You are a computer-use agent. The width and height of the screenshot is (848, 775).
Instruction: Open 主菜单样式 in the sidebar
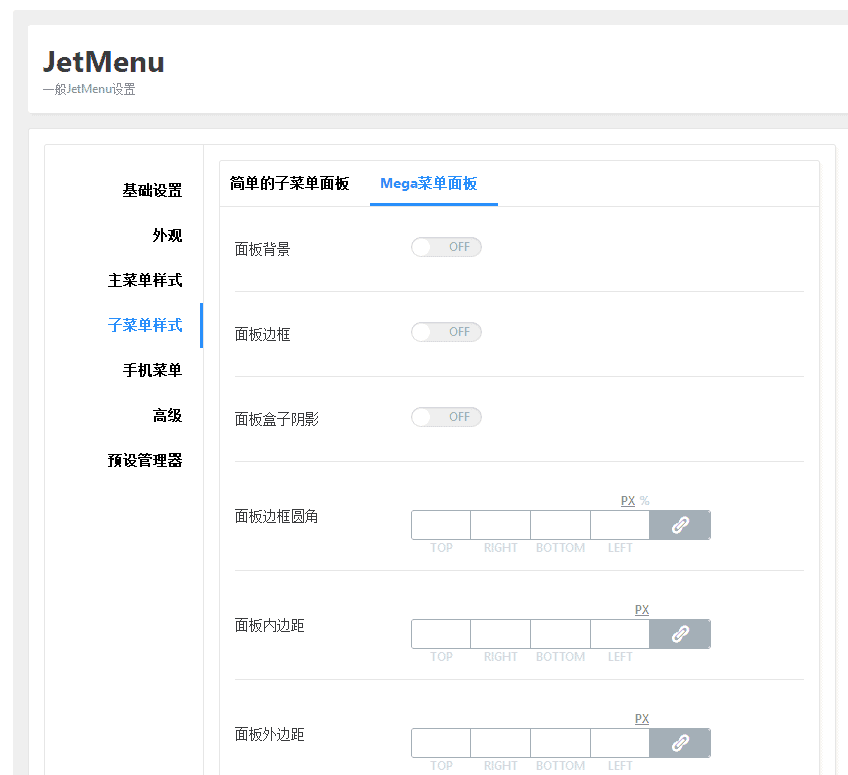[x=145, y=280]
